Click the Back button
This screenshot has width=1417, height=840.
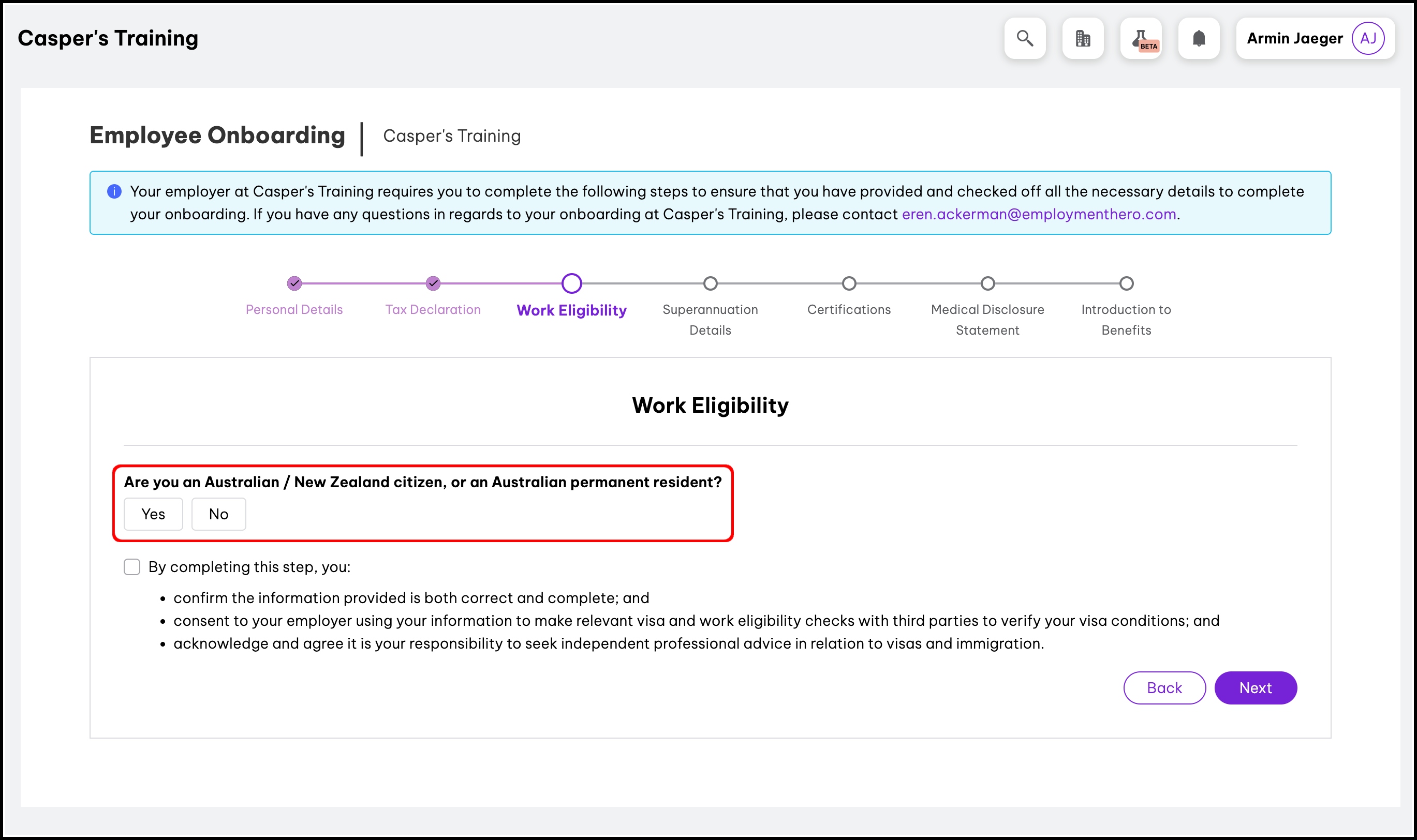[x=1164, y=688]
